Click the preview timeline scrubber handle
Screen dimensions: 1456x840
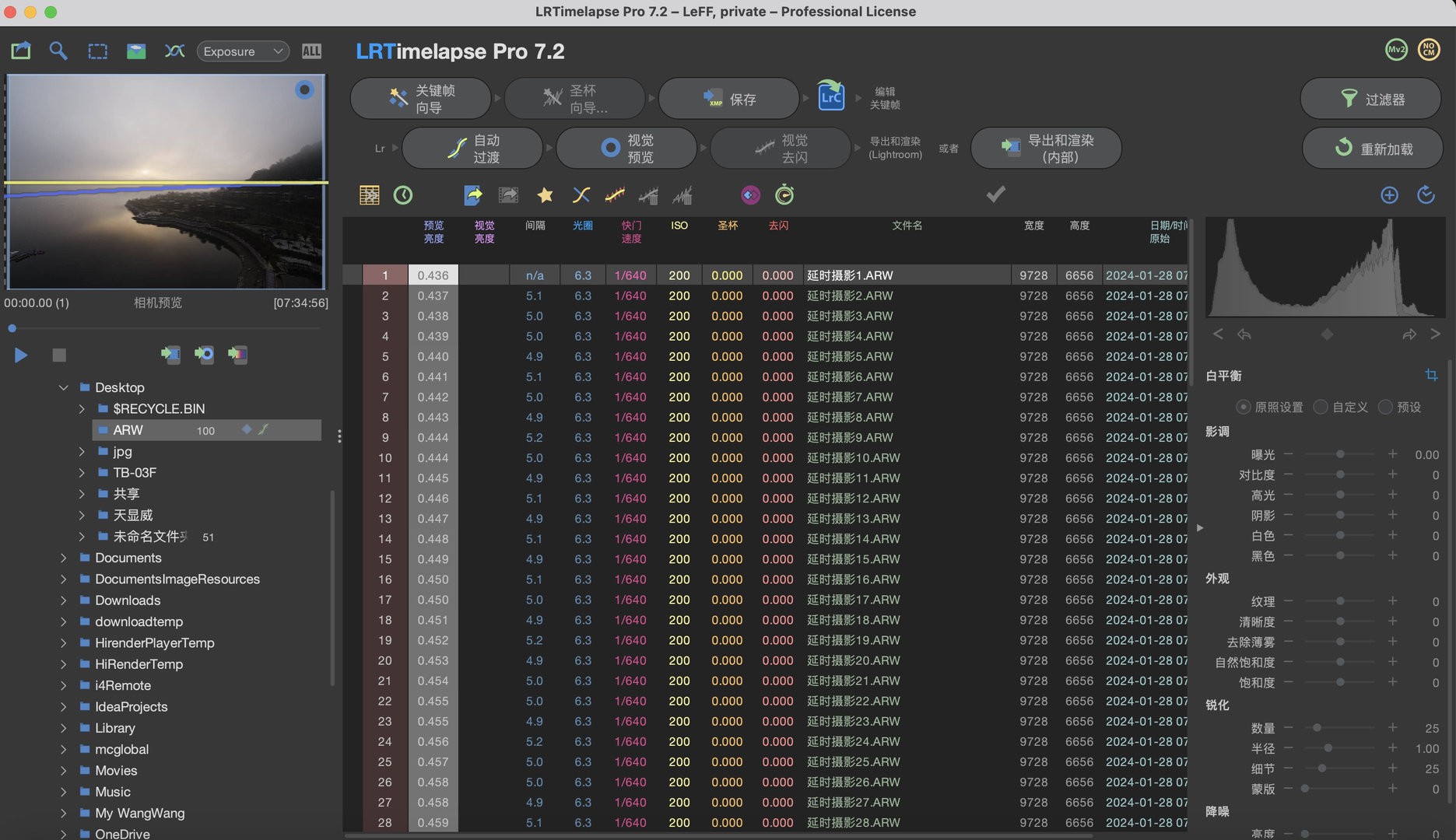coord(12,328)
